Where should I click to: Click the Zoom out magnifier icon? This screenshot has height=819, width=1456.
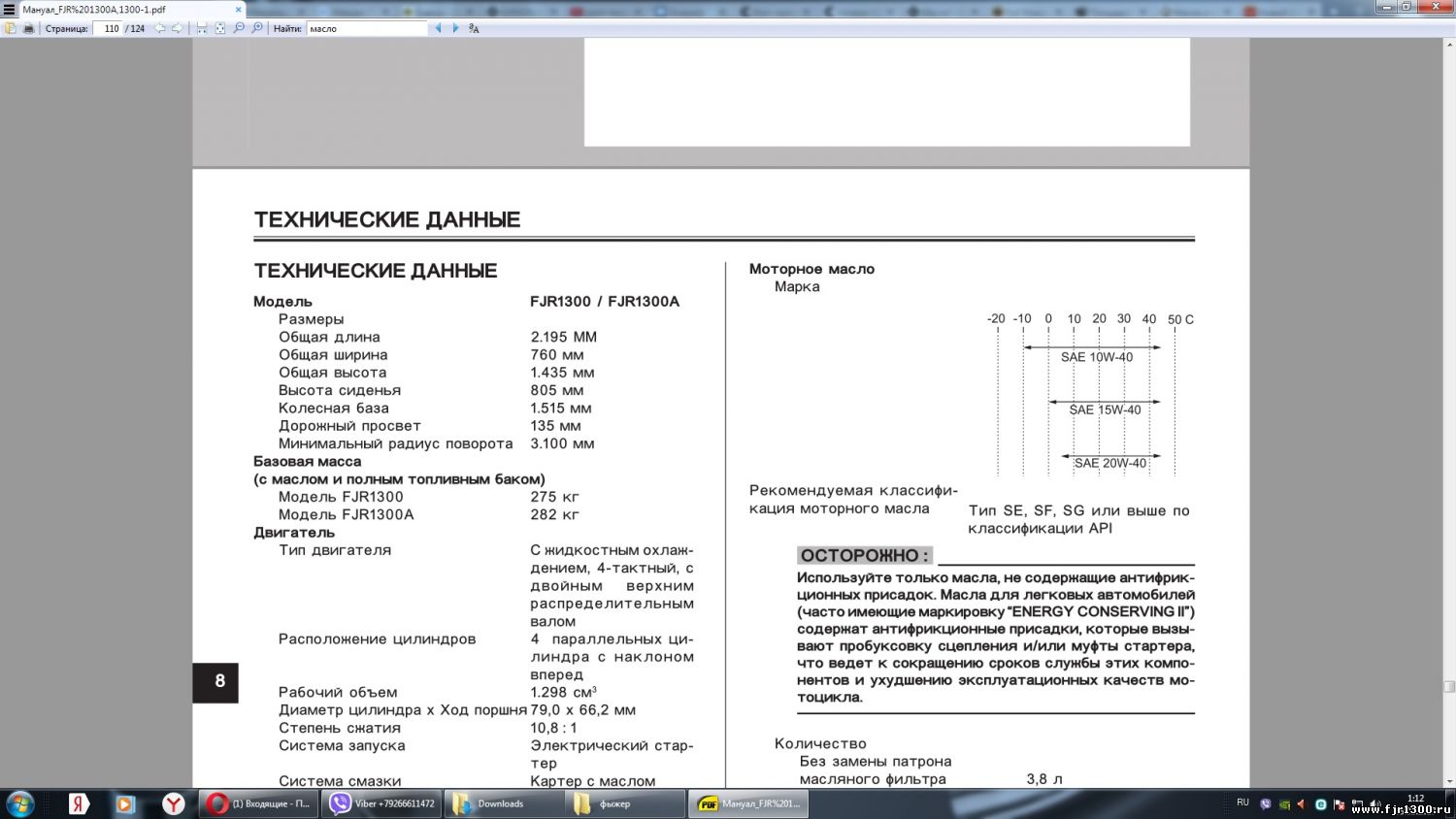[239, 28]
